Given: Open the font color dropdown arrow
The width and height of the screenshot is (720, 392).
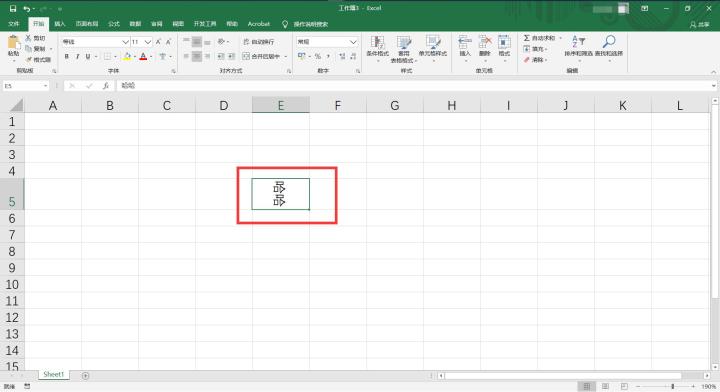Looking at the screenshot, I should point(151,56).
